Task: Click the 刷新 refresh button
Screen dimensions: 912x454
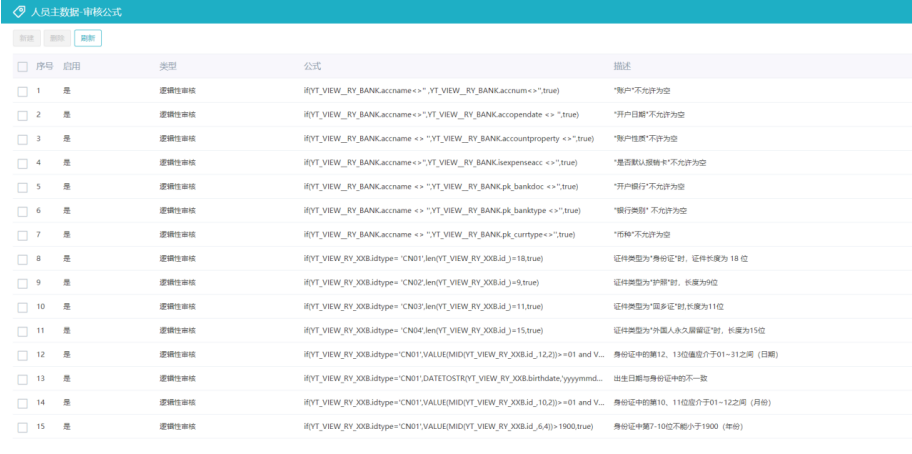Action: [88, 38]
